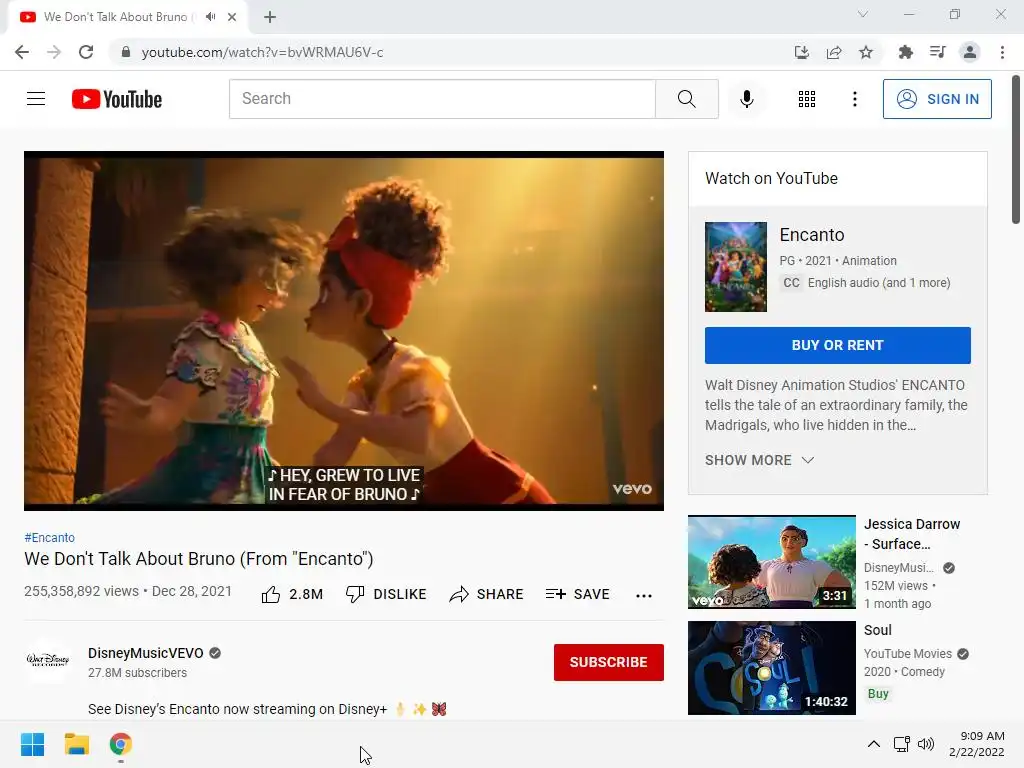Open Soul movie thumbnail
Image resolution: width=1024 pixels, height=768 pixels.
pos(771,667)
